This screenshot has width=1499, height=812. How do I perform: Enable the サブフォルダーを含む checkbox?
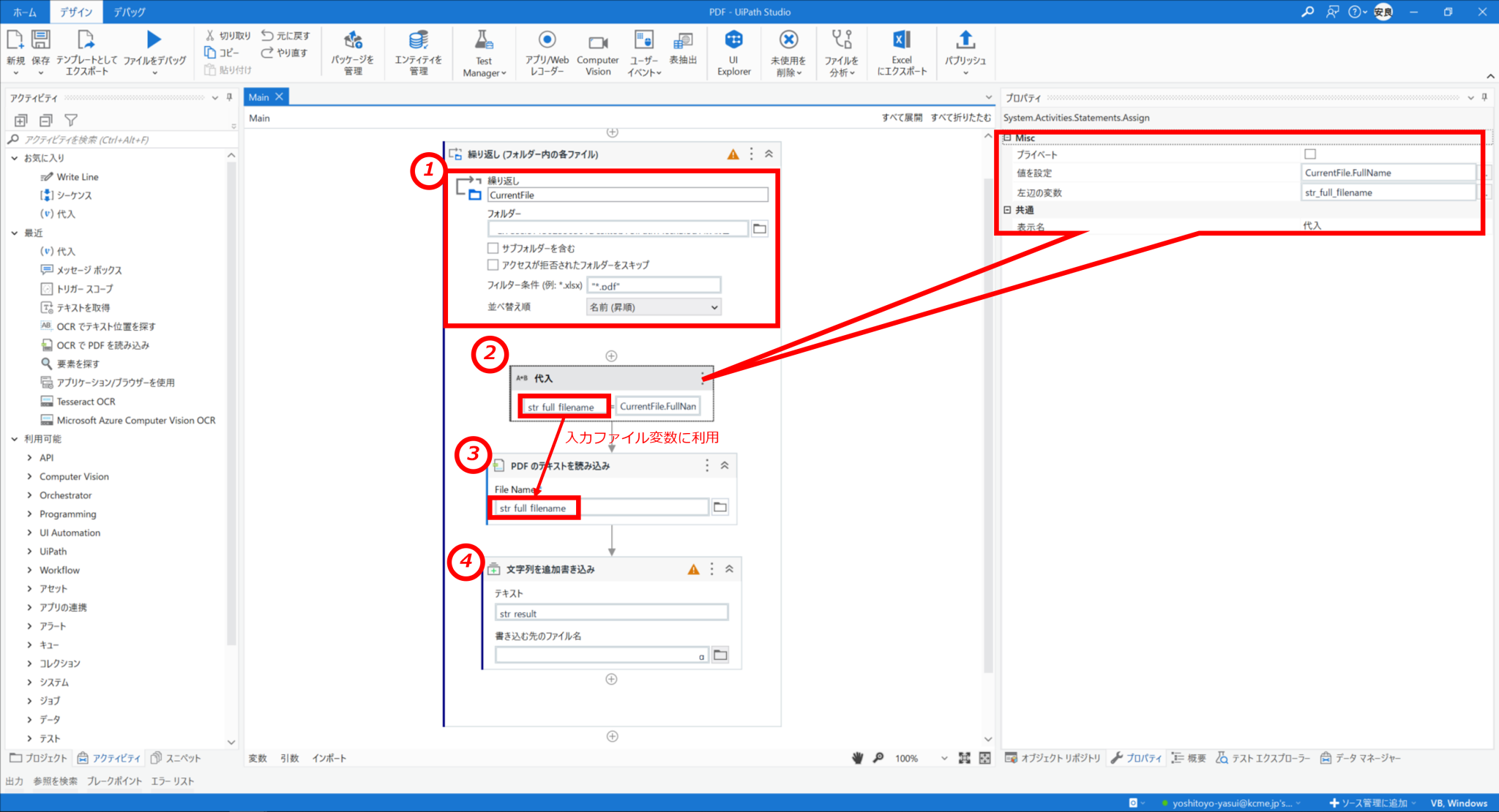pyautogui.click(x=493, y=248)
